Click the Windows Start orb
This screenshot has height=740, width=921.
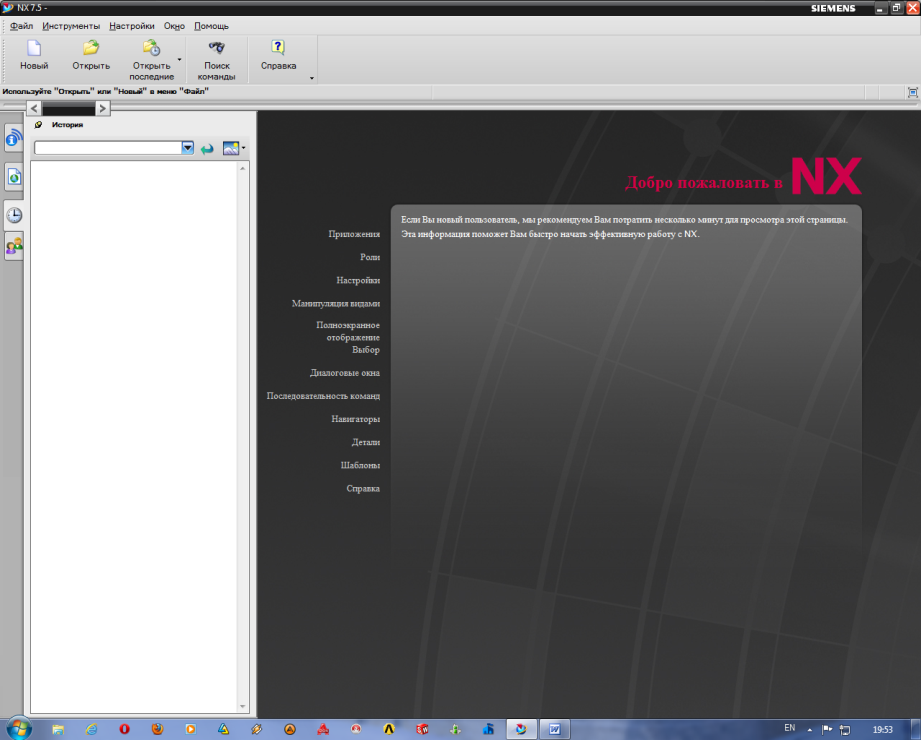pyautogui.click(x=19, y=729)
